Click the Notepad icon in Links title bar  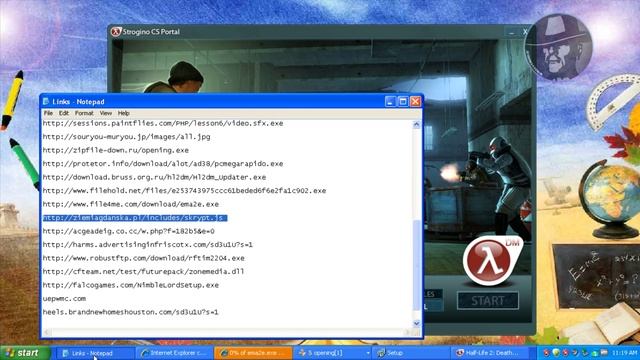click(x=46, y=101)
